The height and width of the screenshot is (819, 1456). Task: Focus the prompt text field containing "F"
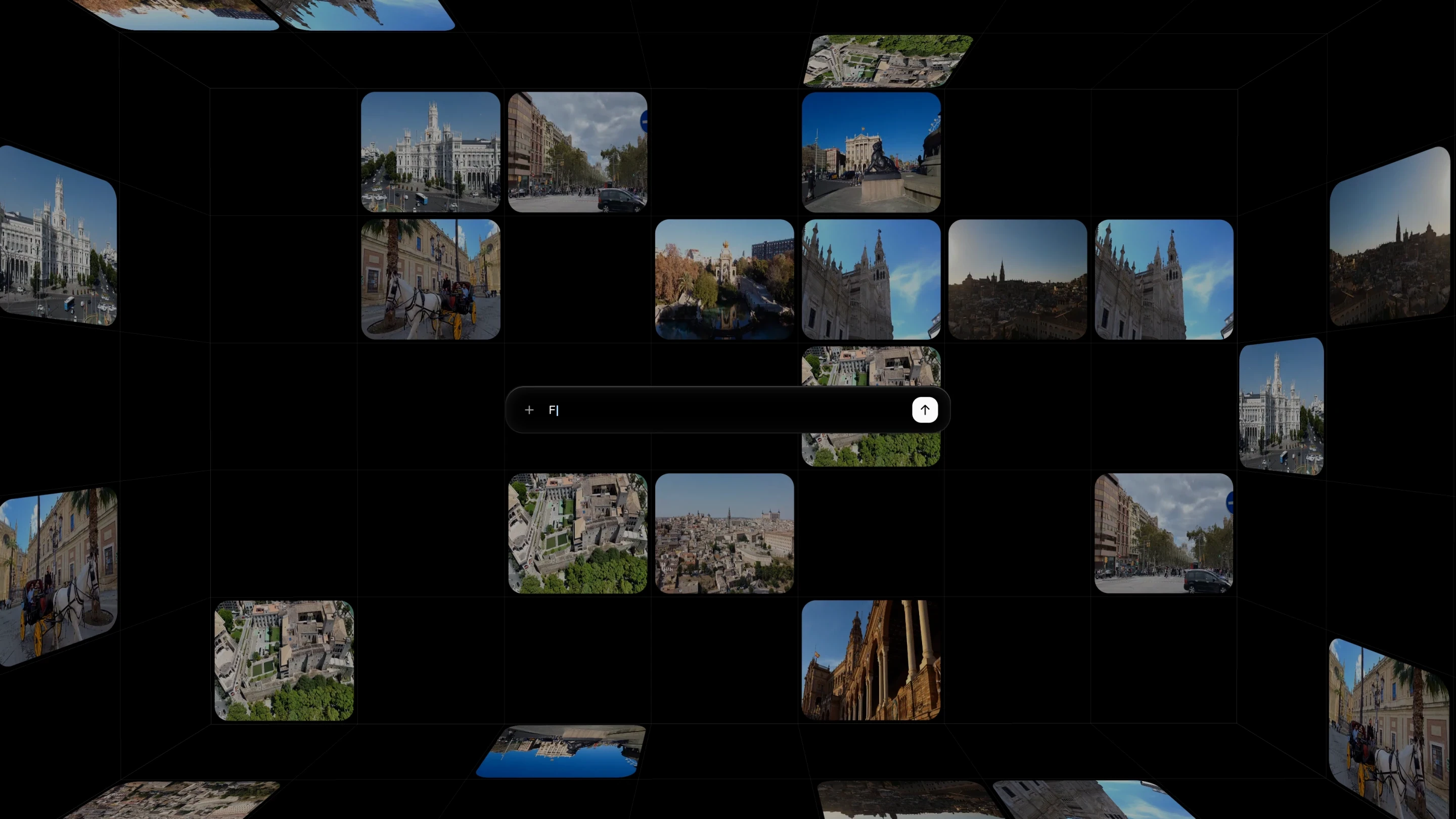[x=726, y=410]
